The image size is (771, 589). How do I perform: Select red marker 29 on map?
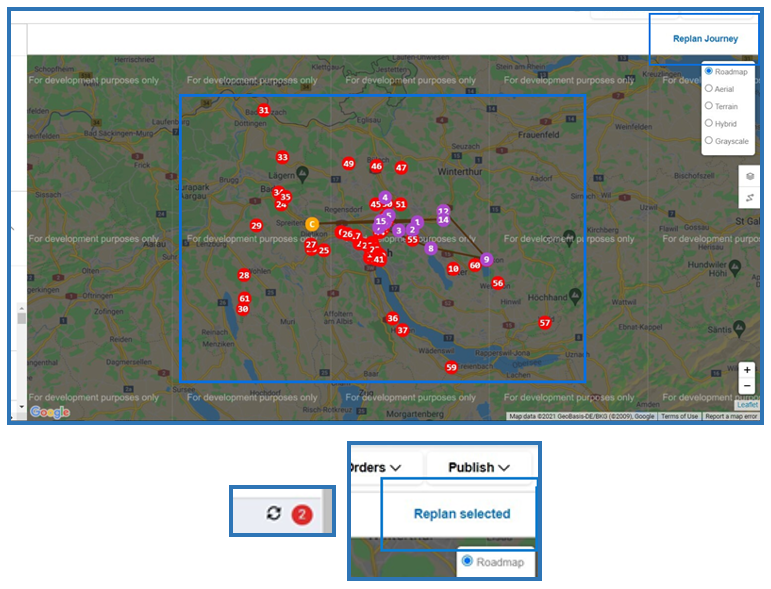[256, 226]
